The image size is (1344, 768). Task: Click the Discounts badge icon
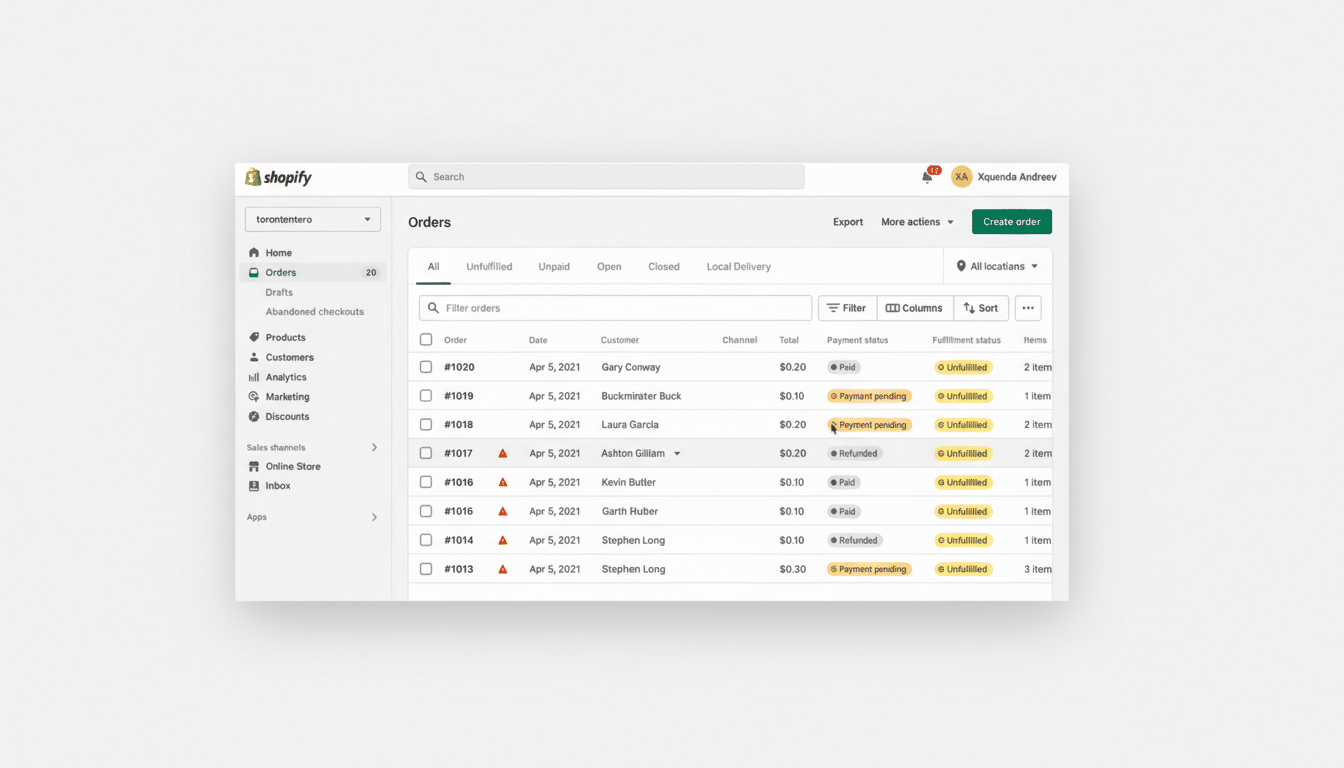coord(254,417)
